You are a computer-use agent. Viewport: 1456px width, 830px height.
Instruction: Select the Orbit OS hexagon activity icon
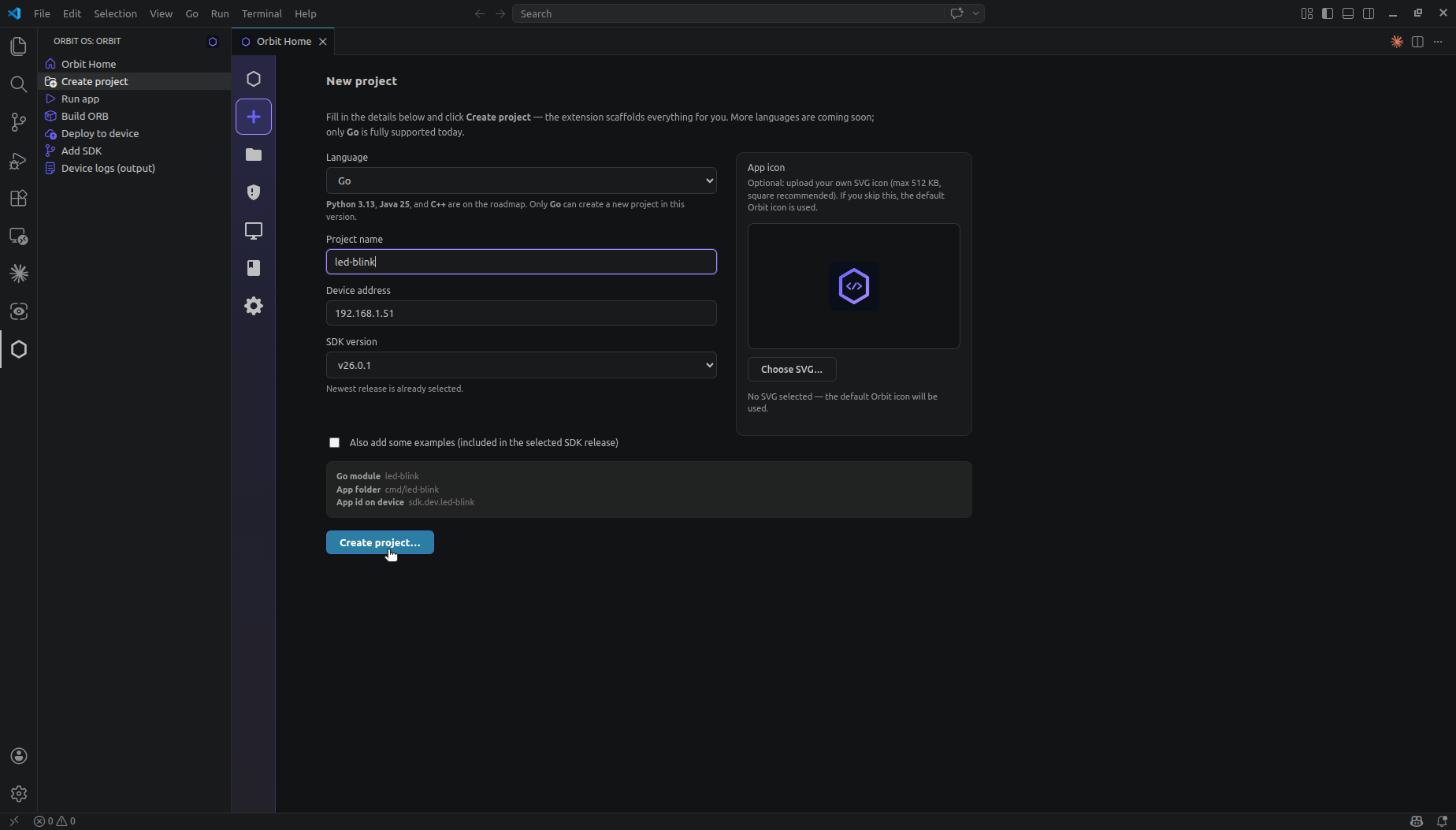[x=18, y=349]
